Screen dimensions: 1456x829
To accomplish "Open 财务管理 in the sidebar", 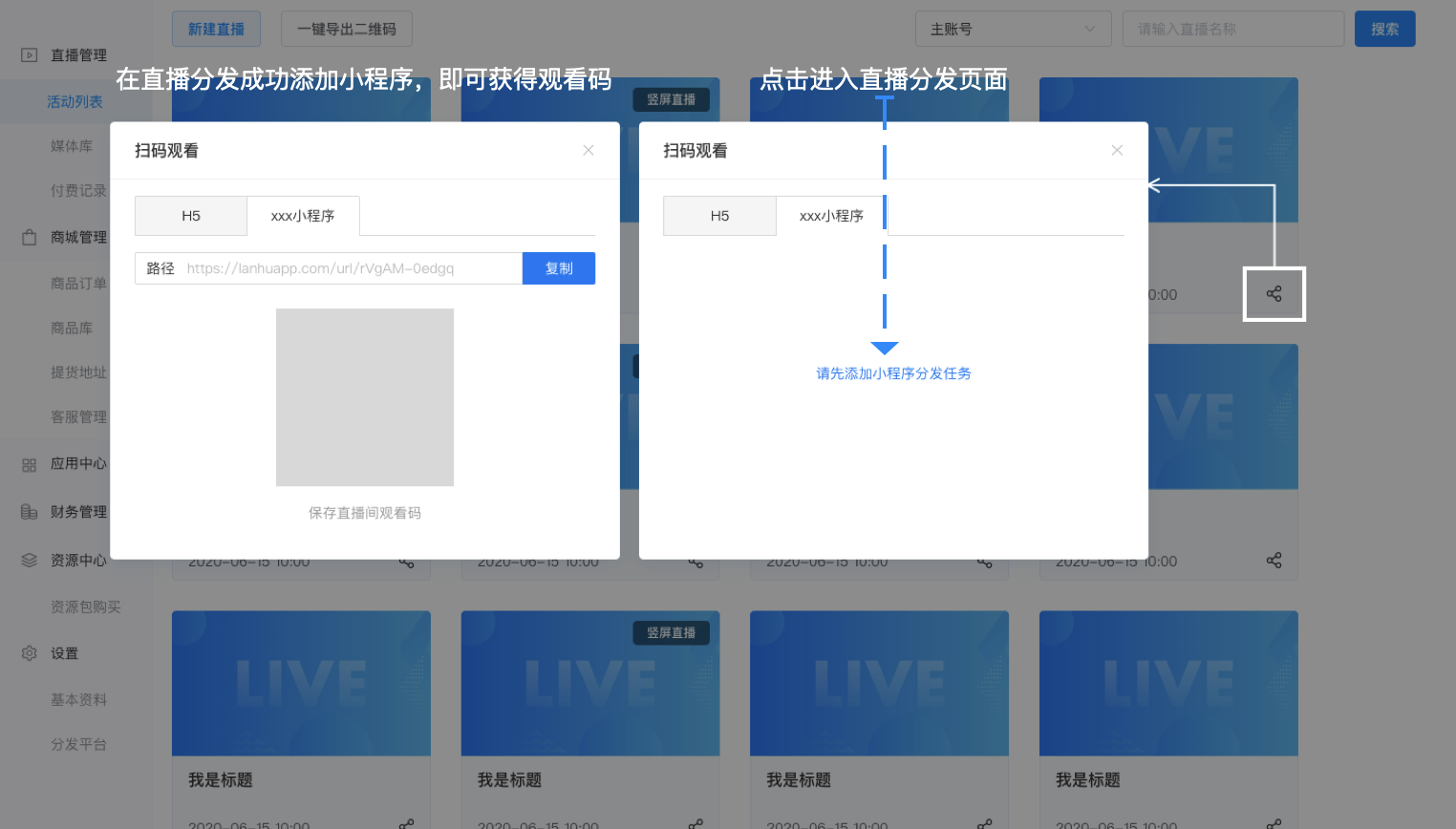I will coord(78,512).
